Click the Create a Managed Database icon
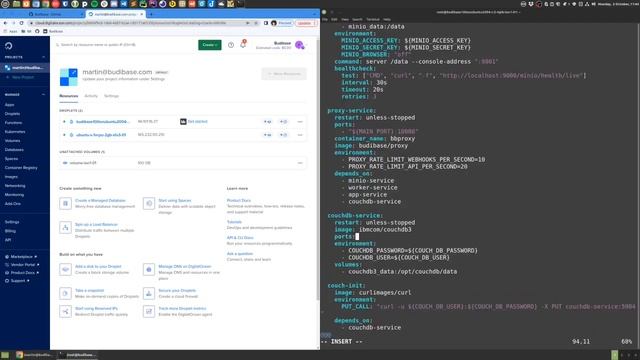Screen dimensions: 640x360 pos(65,203)
